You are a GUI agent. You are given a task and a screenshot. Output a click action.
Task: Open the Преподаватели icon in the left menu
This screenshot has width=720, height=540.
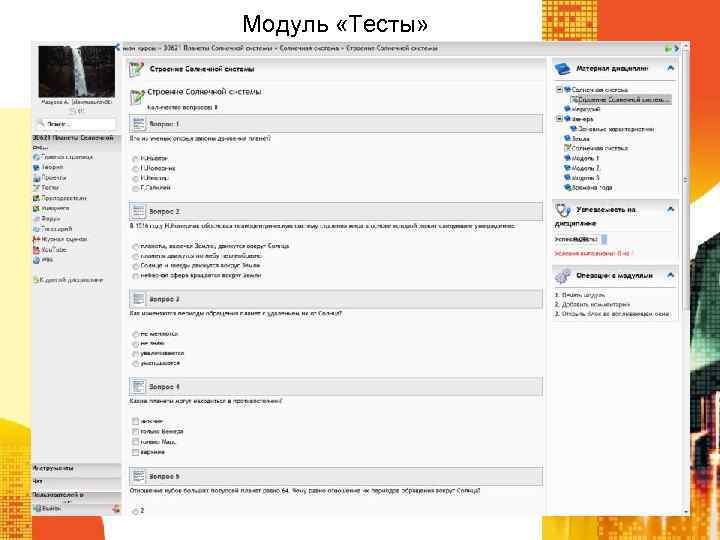pyautogui.click(x=36, y=198)
